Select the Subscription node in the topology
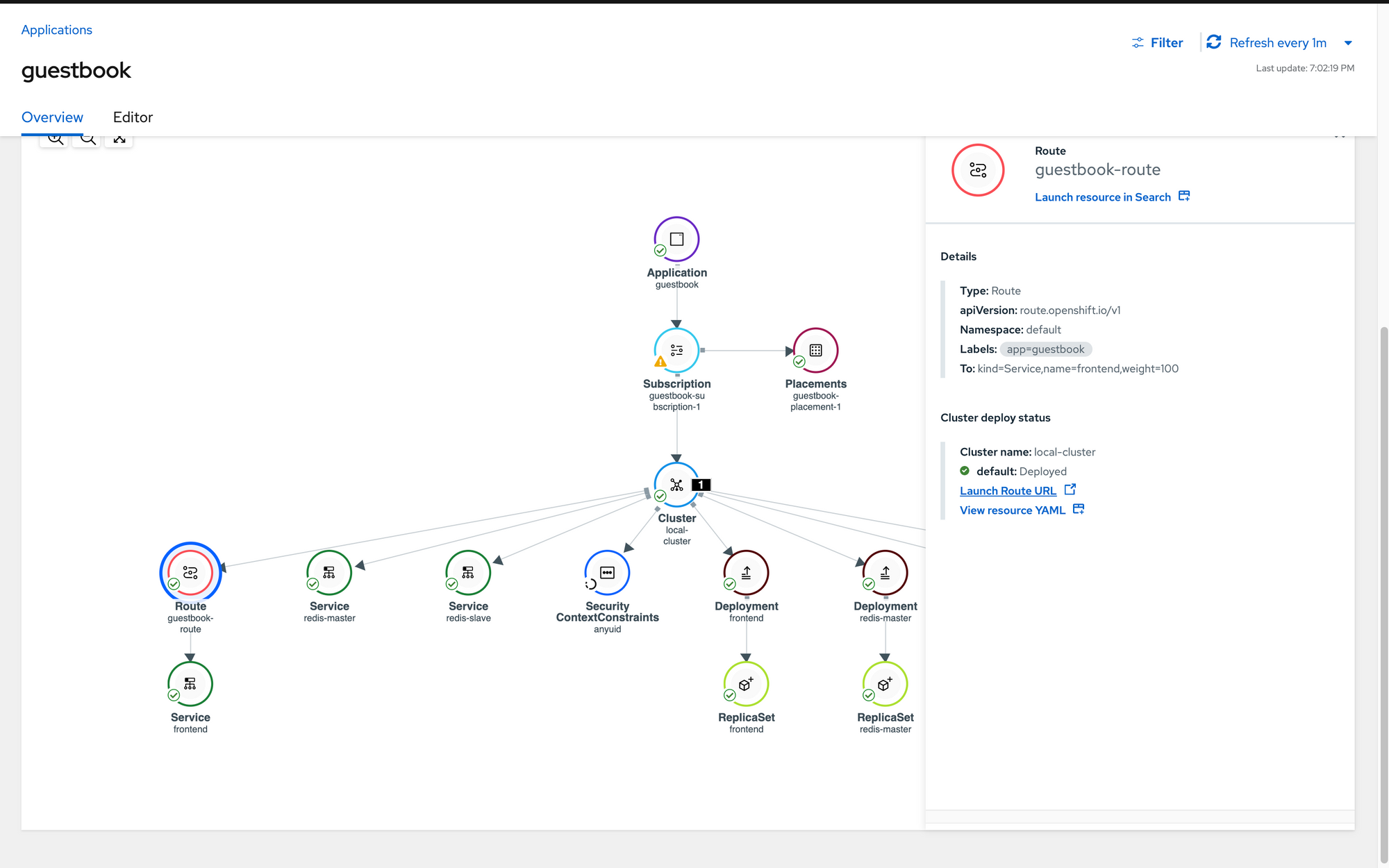This screenshot has height=868, width=1389. [x=676, y=351]
